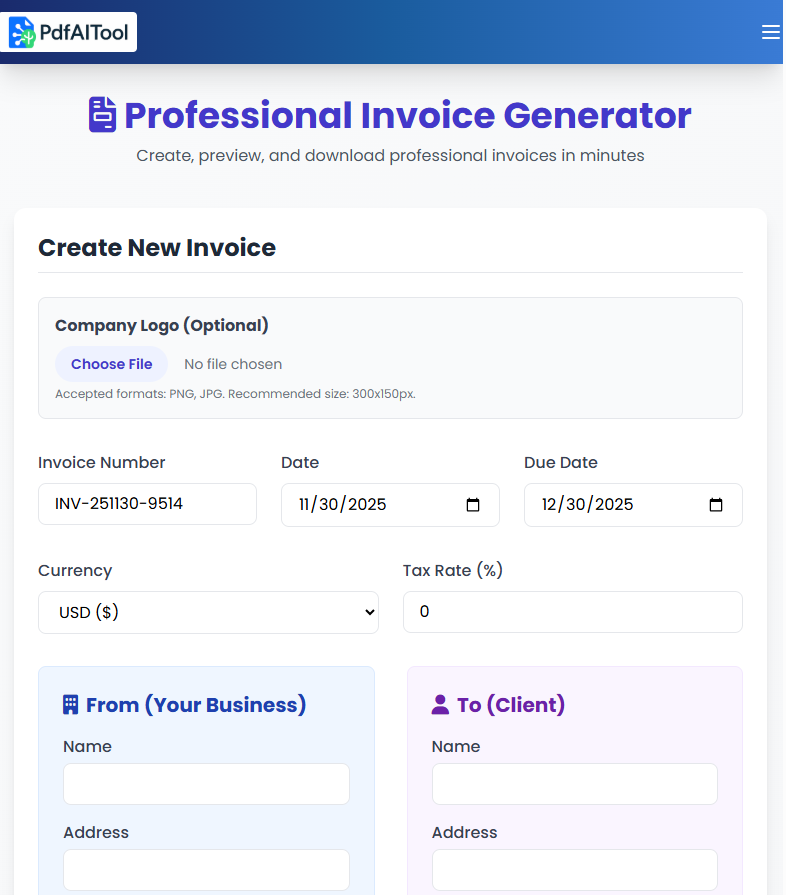786x895 pixels.
Task: Click the Due Date field showing 12/30/2025
Action: click(612, 505)
